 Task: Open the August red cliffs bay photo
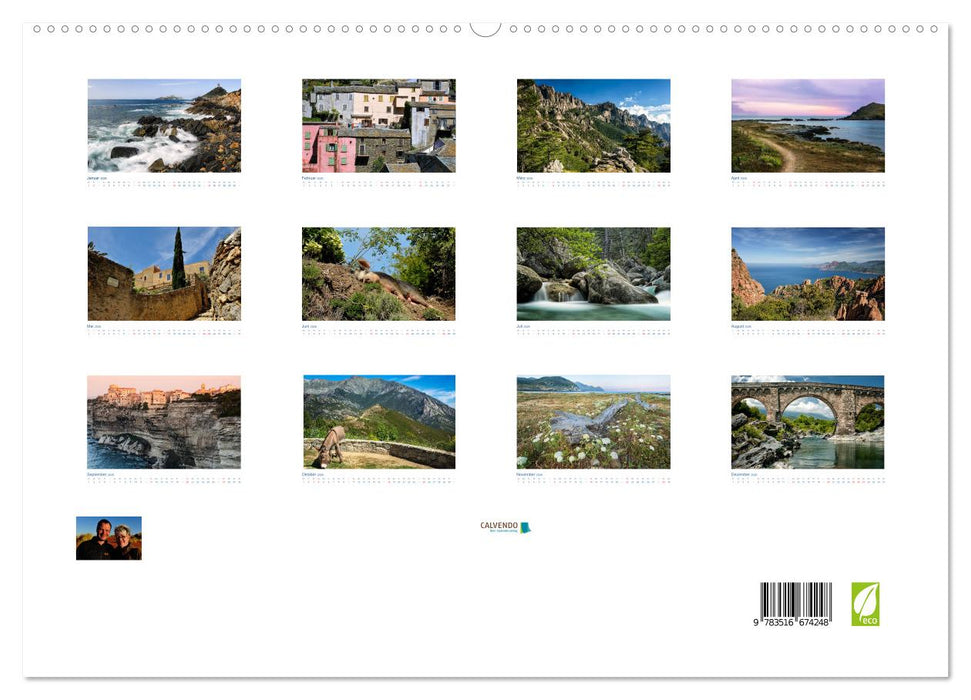(808, 273)
